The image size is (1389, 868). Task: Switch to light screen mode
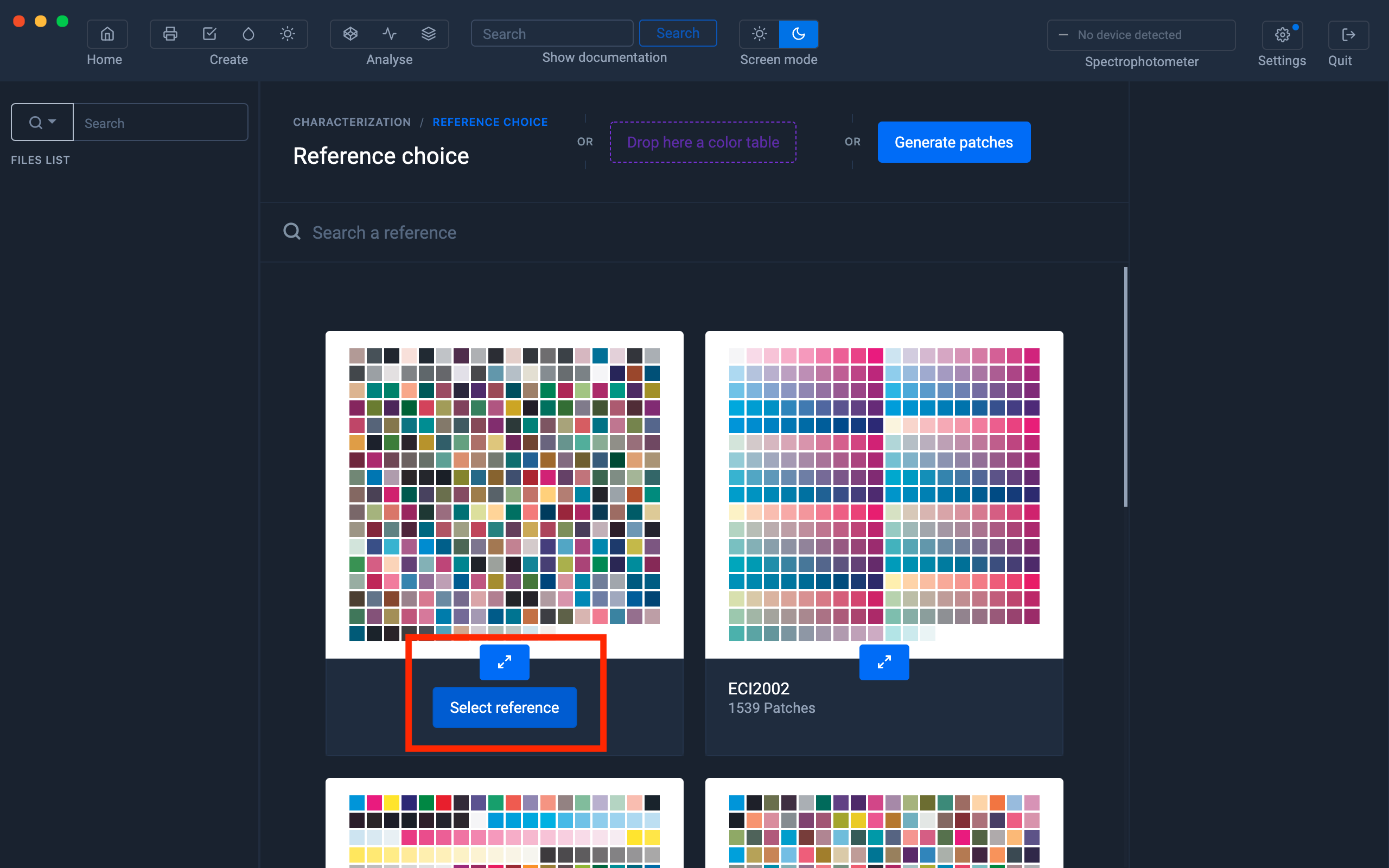pos(760,34)
